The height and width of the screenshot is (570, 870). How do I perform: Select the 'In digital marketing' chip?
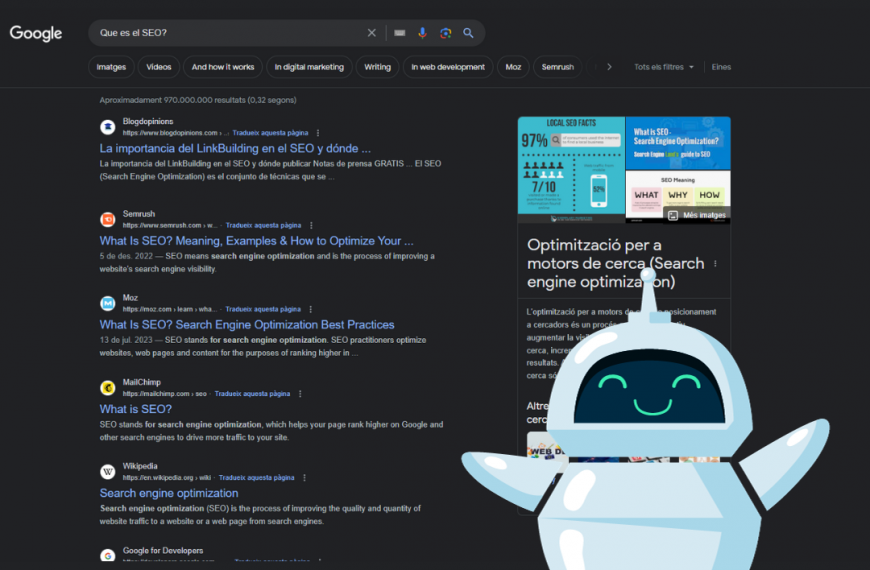click(x=309, y=67)
